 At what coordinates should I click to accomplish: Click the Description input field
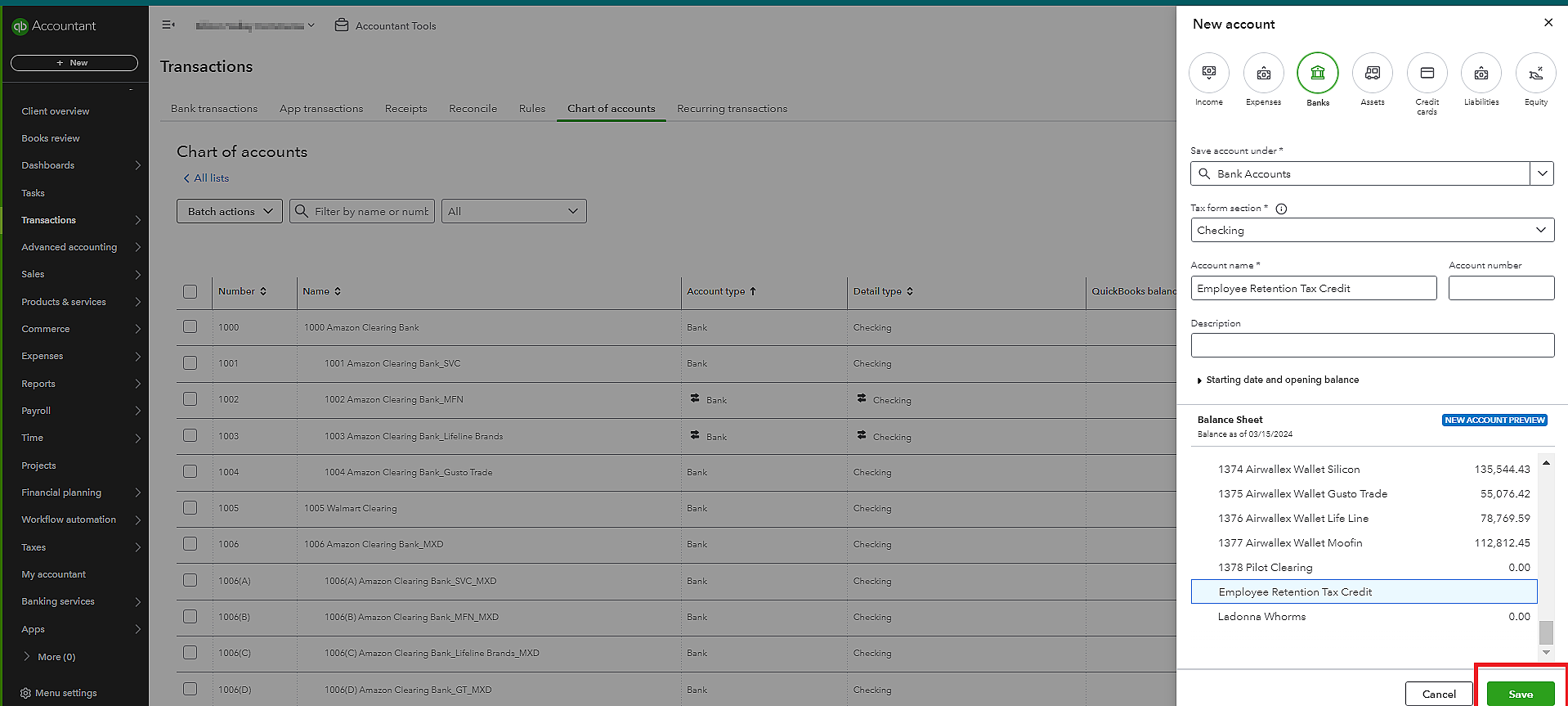pyautogui.click(x=1372, y=345)
